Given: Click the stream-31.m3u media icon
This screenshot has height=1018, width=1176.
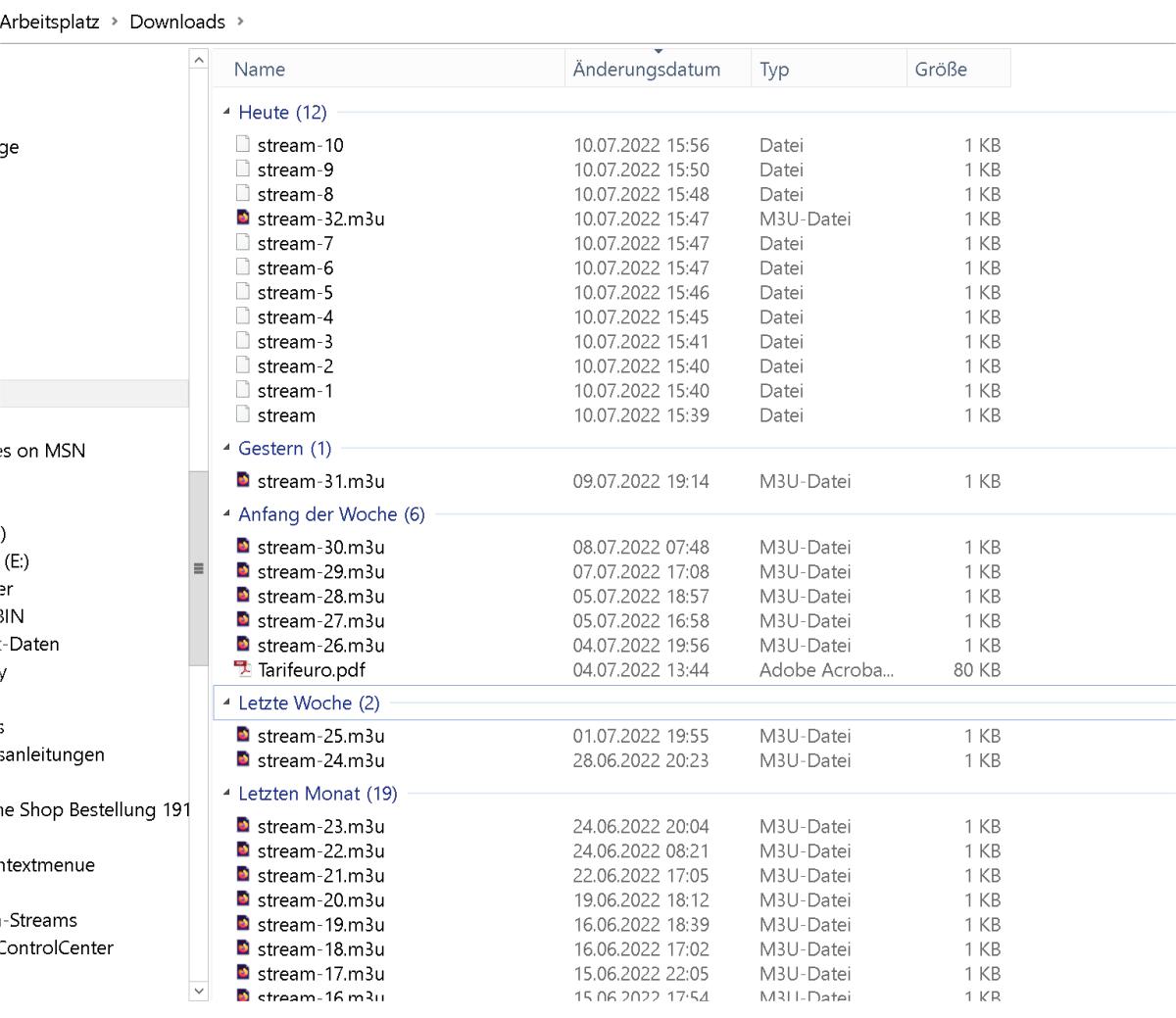Looking at the screenshot, I should (x=243, y=480).
